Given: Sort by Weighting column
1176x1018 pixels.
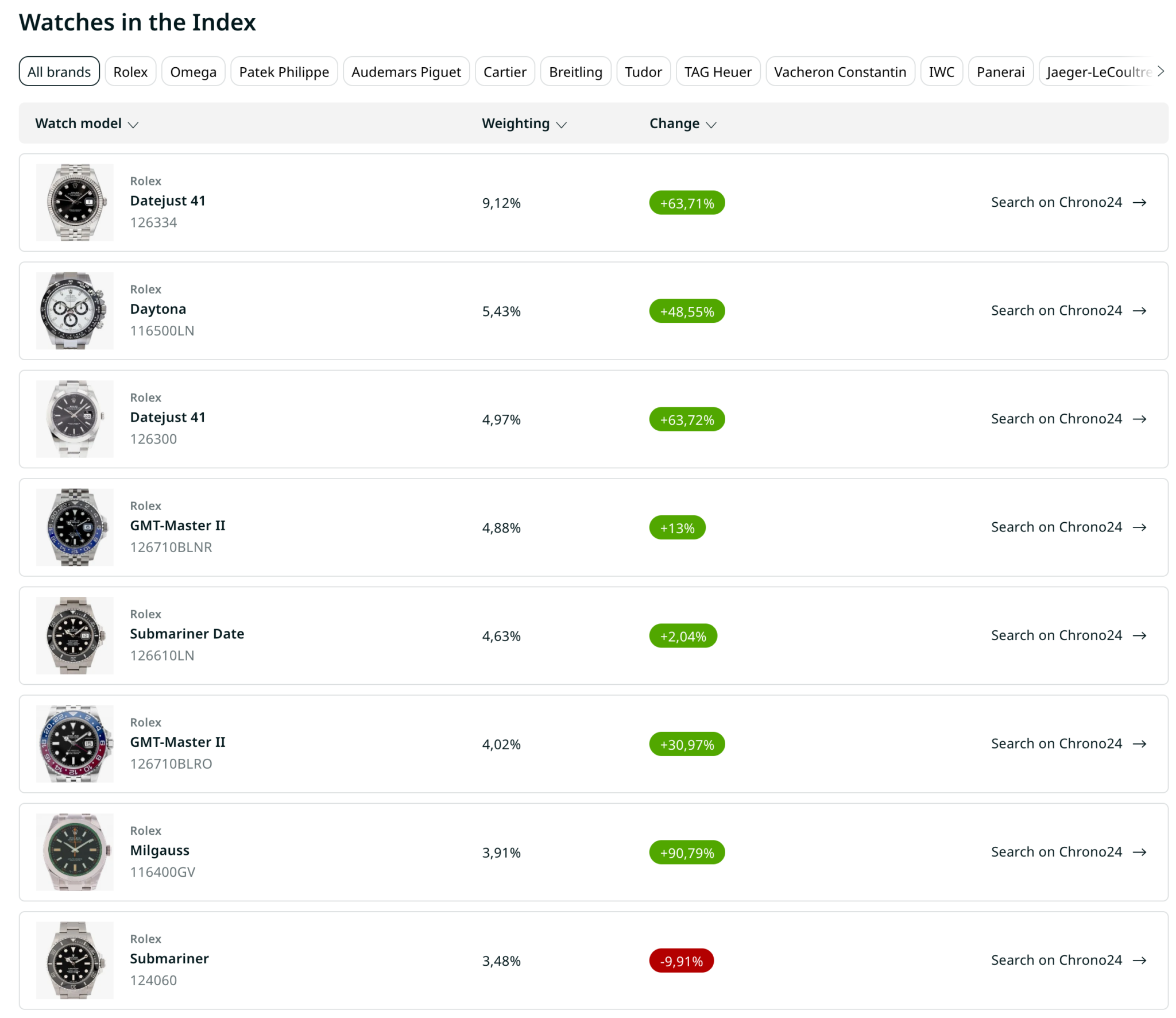Looking at the screenshot, I should click(524, 124).
